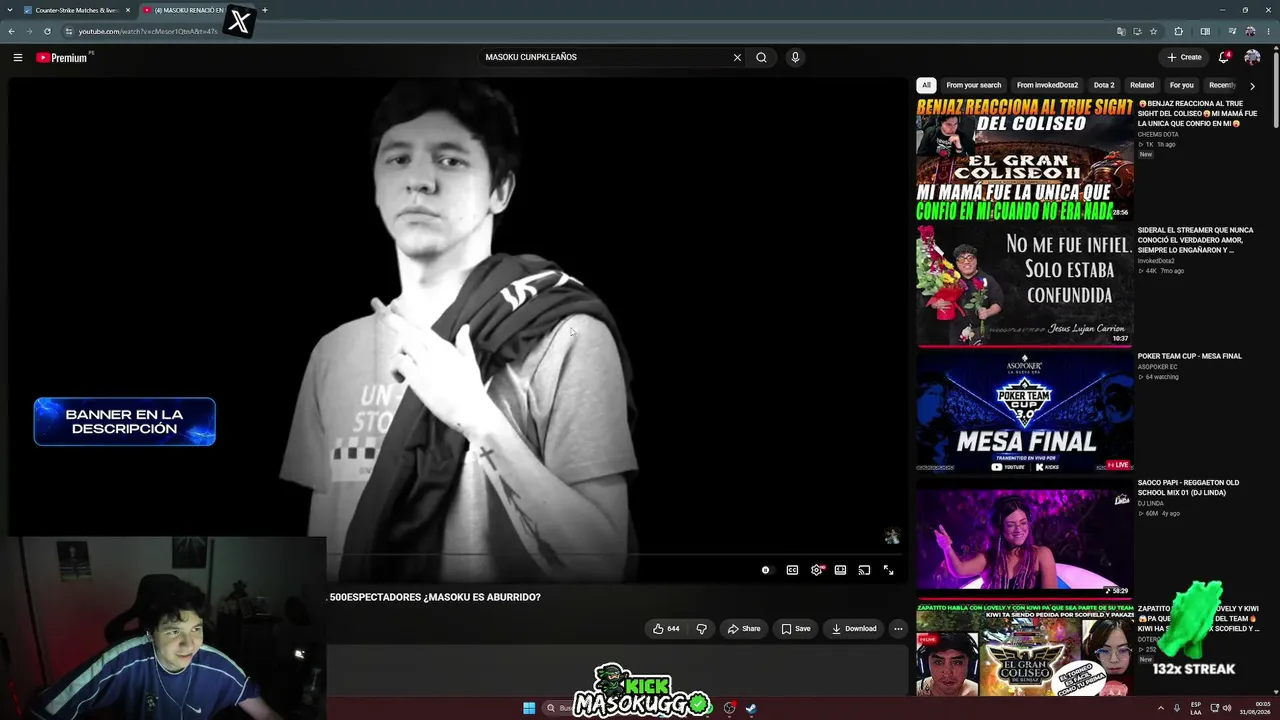
Task: Go back in the browser
Action: tap(11, 31)
